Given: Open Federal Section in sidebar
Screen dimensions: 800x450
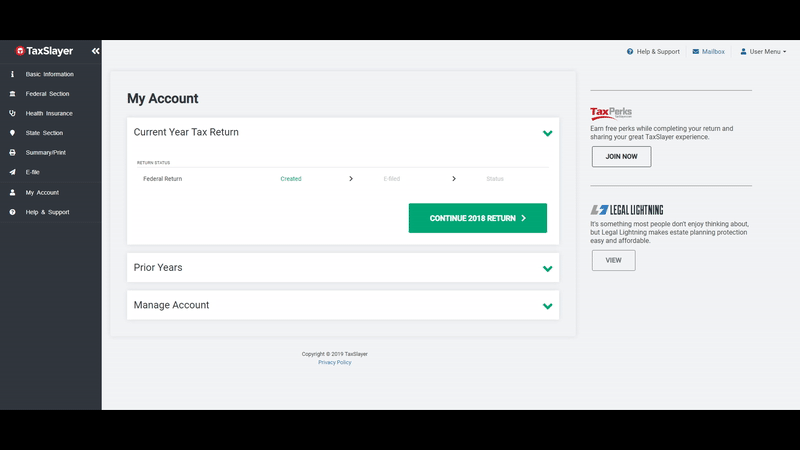Looking at the screenshot, I should [x=47, y=94].
